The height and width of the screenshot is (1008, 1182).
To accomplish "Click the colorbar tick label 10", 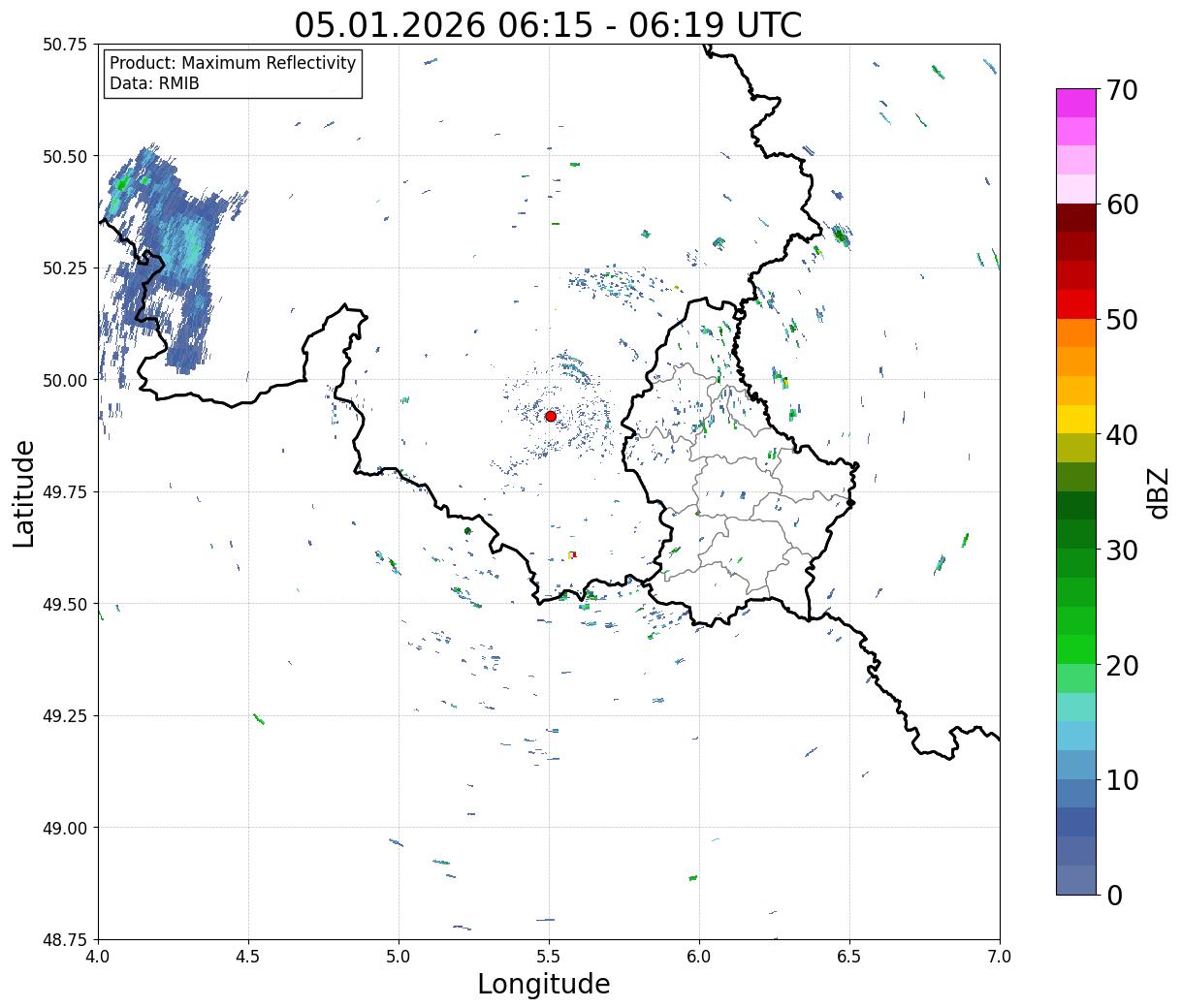I will coord(1121,780).
